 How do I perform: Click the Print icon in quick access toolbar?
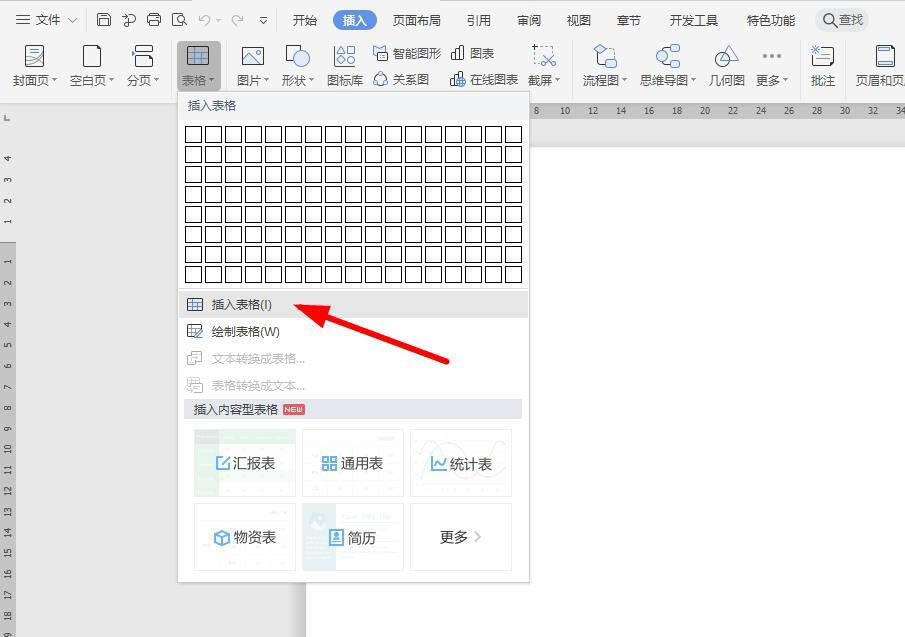coord(153,20)
